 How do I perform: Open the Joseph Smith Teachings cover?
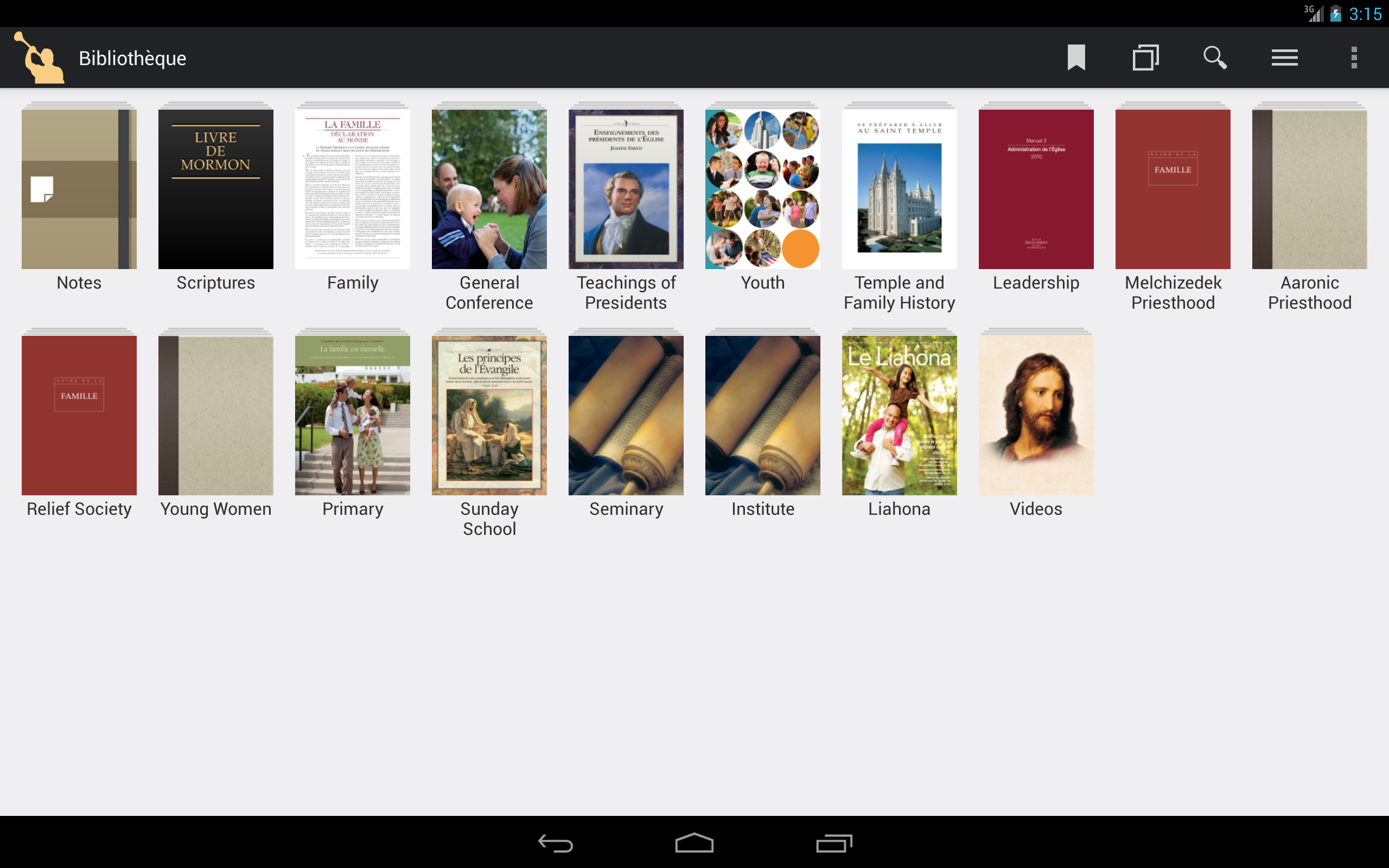point(626,189)
